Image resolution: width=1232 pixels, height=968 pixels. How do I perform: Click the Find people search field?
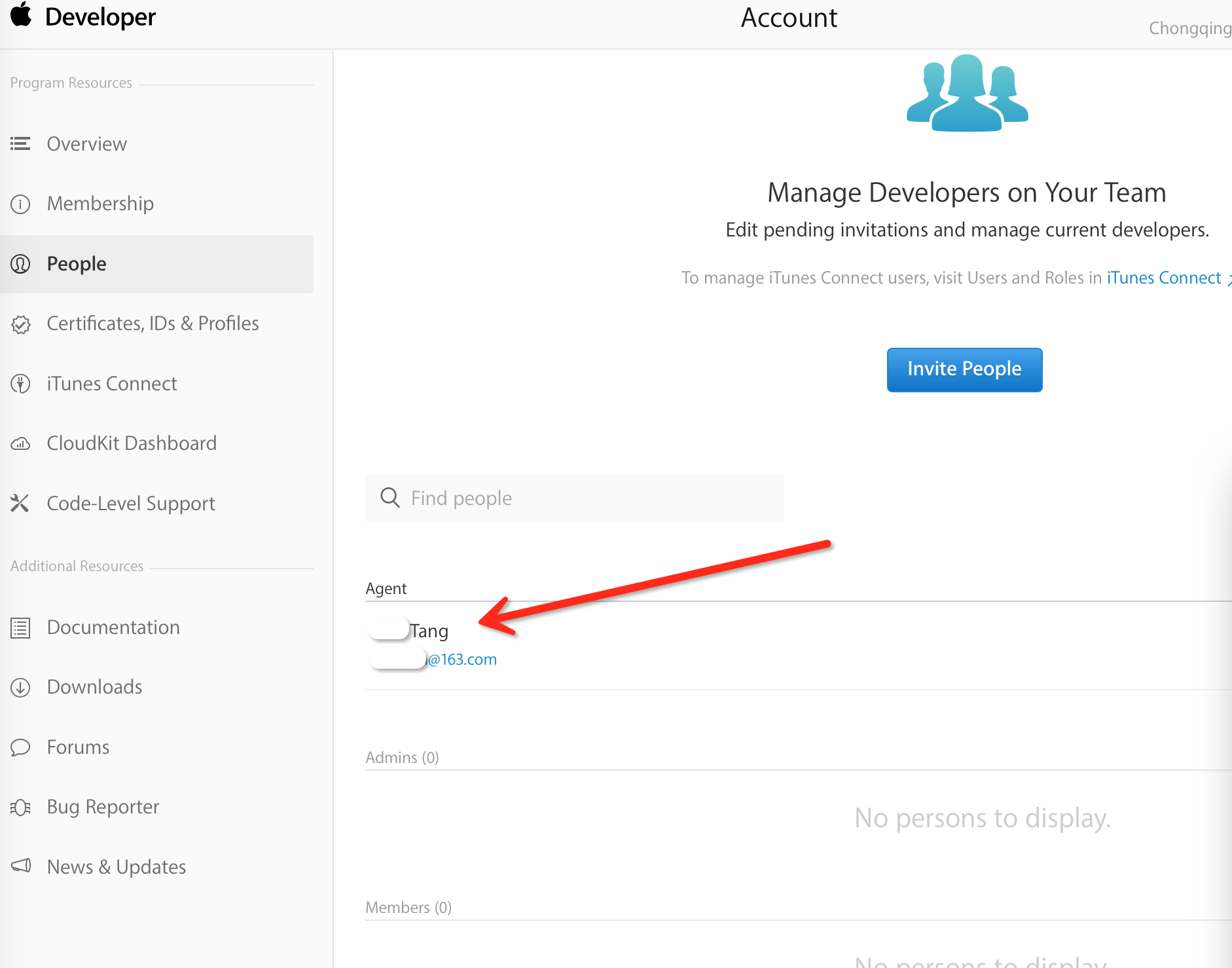tap(575, 498)
